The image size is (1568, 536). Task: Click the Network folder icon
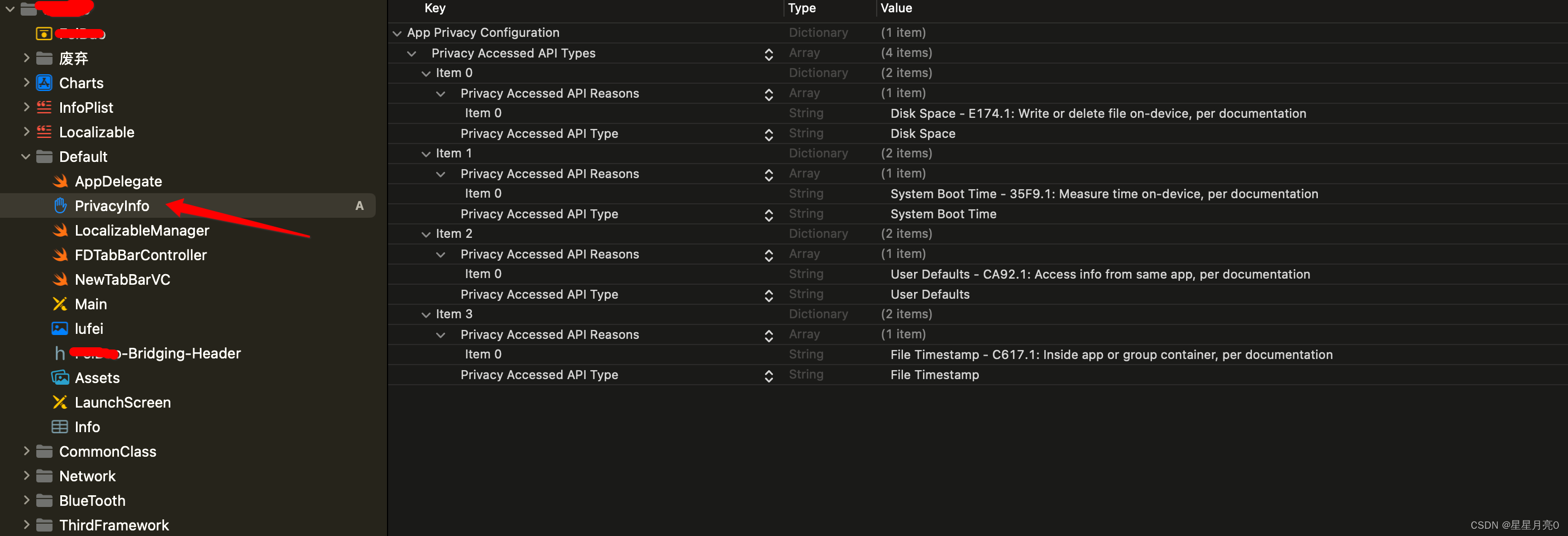coord(44,476)
